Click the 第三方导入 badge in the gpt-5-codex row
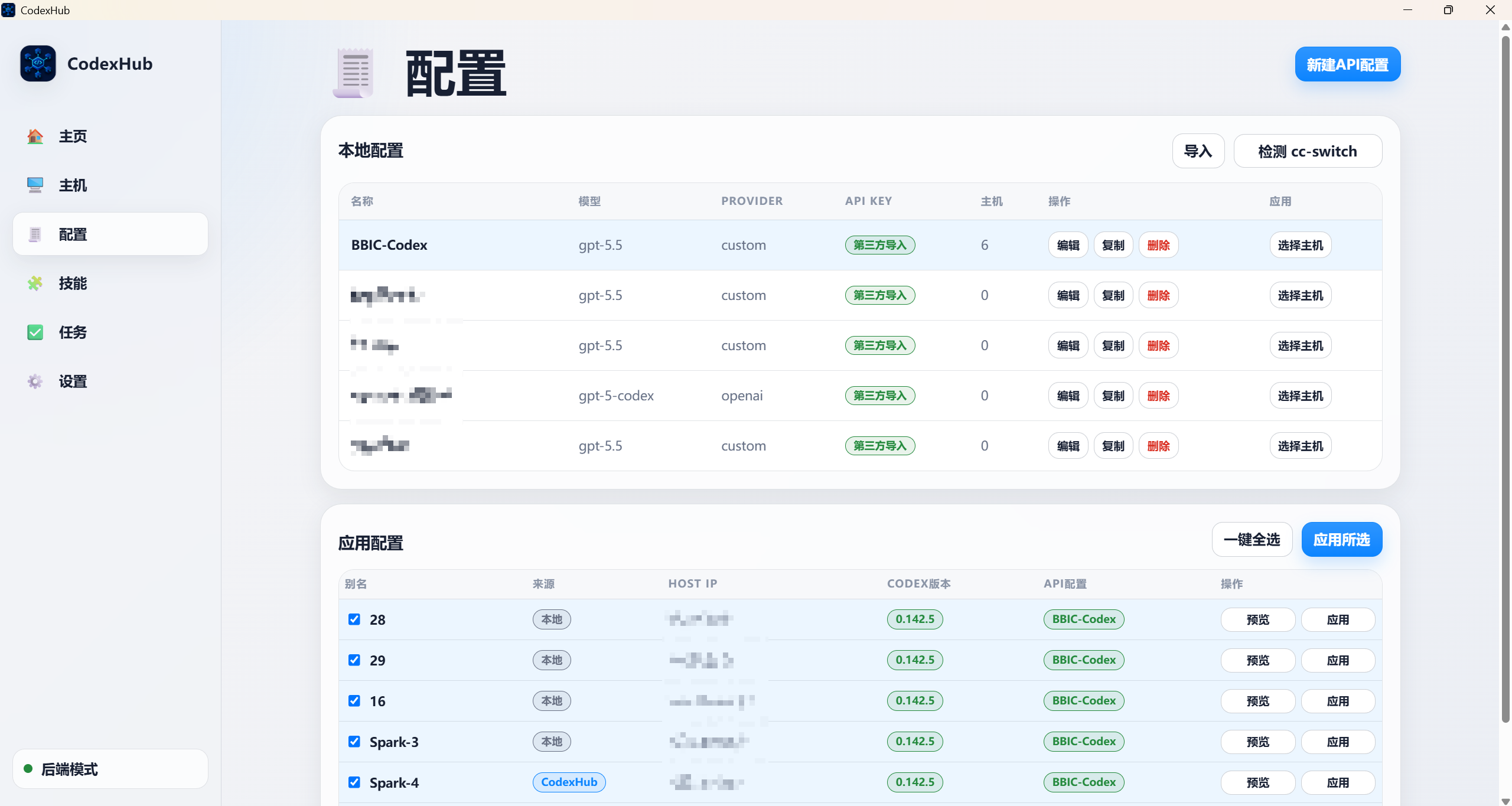1512x806 pixels. click(880, 396)
